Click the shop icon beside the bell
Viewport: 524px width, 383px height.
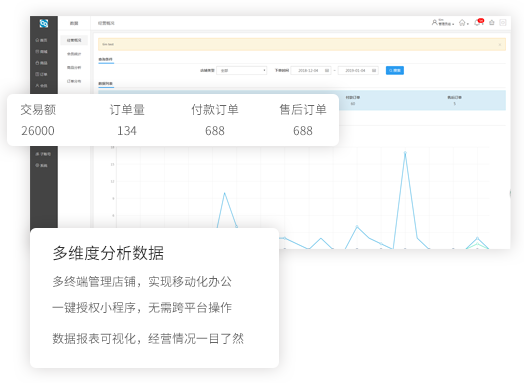pos(492,23)
